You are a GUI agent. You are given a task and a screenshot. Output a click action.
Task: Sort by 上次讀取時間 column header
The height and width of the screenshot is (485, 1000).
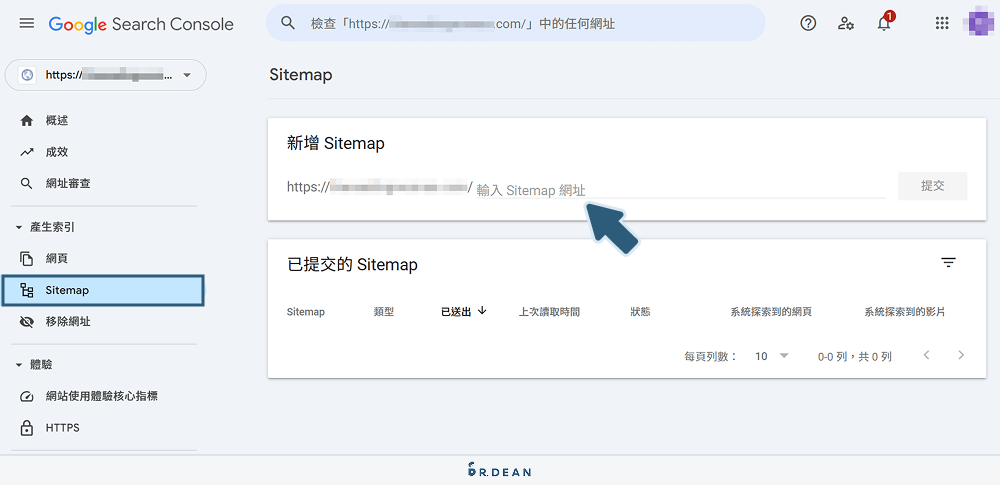(549, 312)
